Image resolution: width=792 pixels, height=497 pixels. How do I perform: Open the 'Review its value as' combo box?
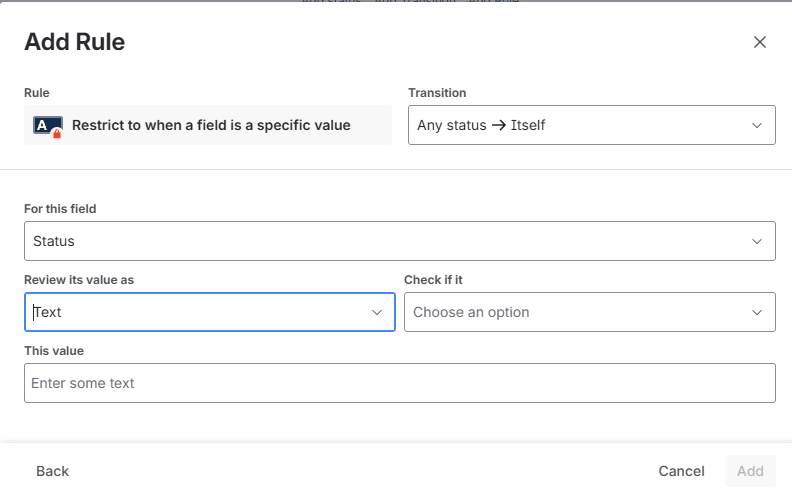coord(210,312)
